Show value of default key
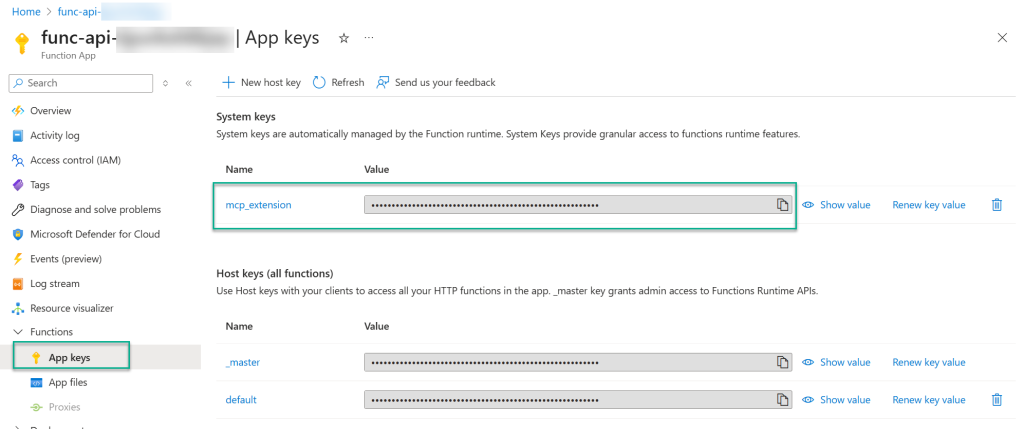The height and width of the screenshot is (429, 1024). (836, 400)
